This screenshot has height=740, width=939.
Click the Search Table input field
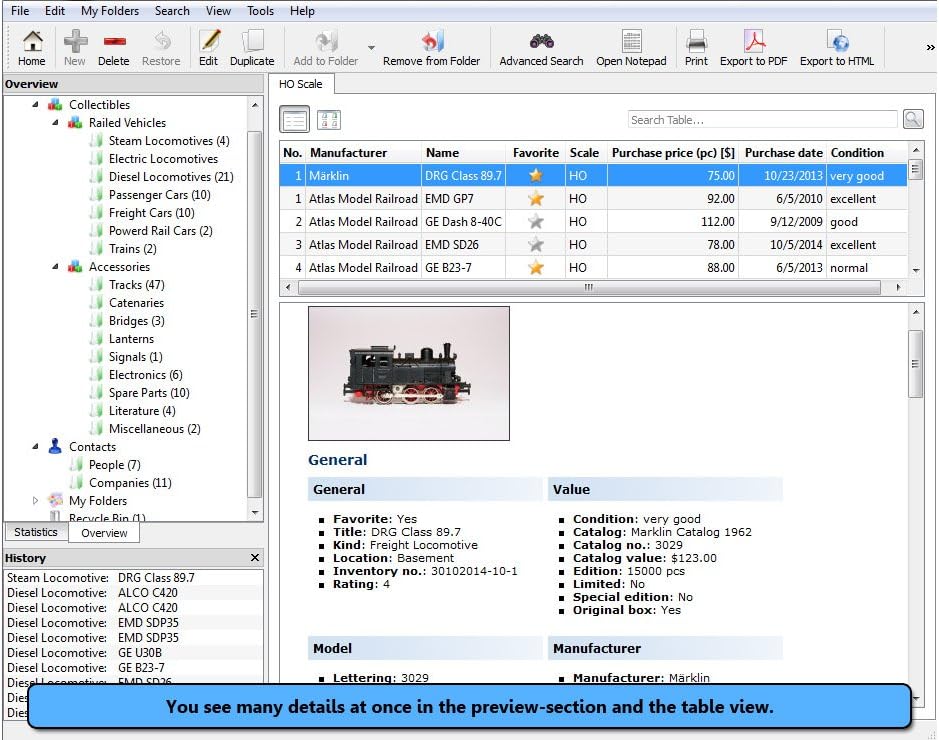[762, 120]
